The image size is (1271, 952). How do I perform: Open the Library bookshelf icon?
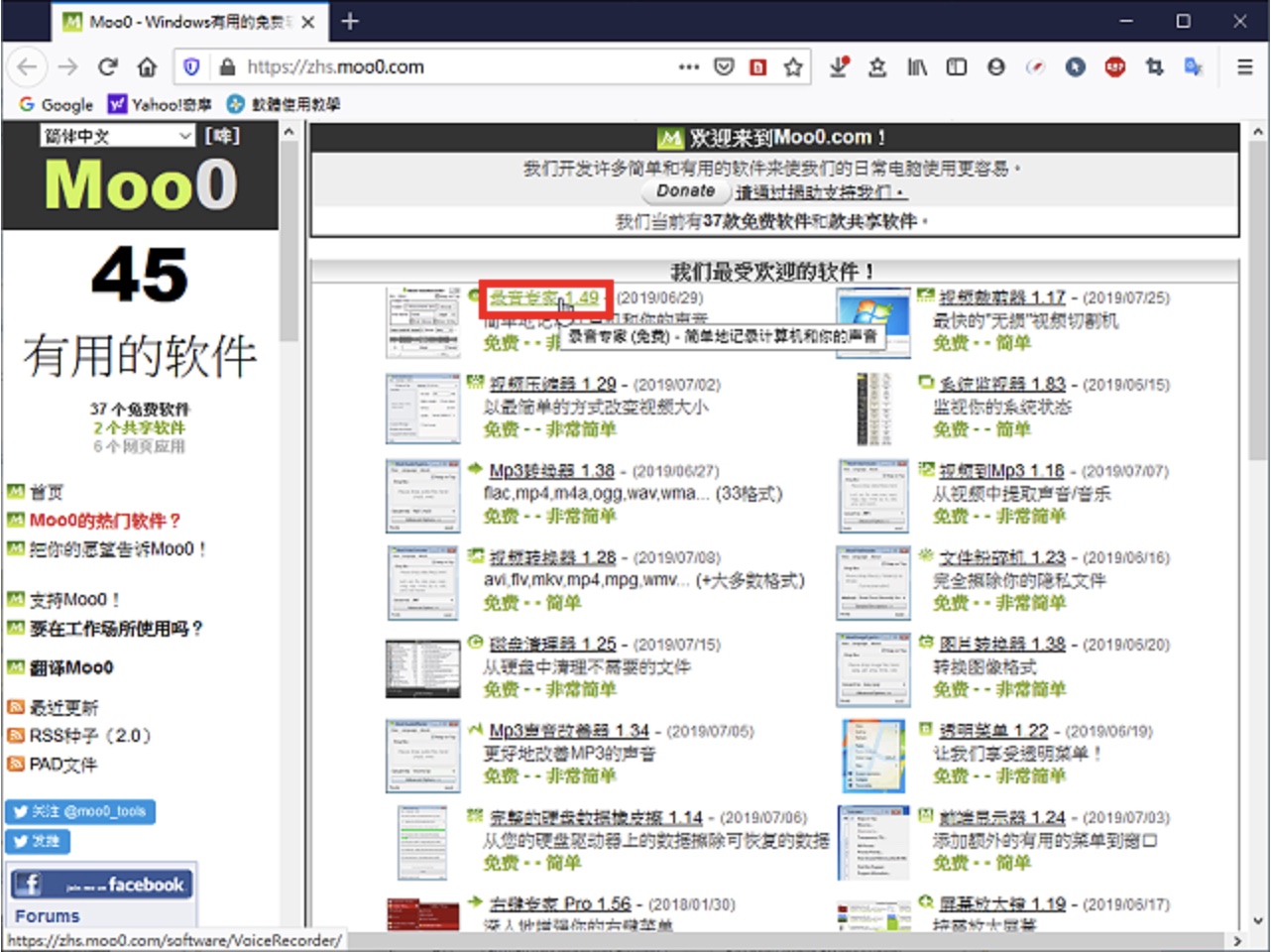[917, 66]
